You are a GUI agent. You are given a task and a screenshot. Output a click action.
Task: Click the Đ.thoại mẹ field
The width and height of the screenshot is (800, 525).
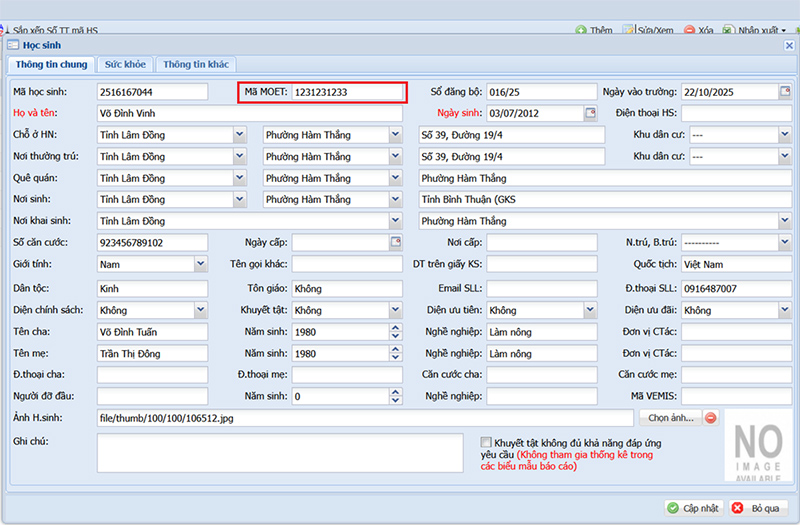tap(347, 374)
